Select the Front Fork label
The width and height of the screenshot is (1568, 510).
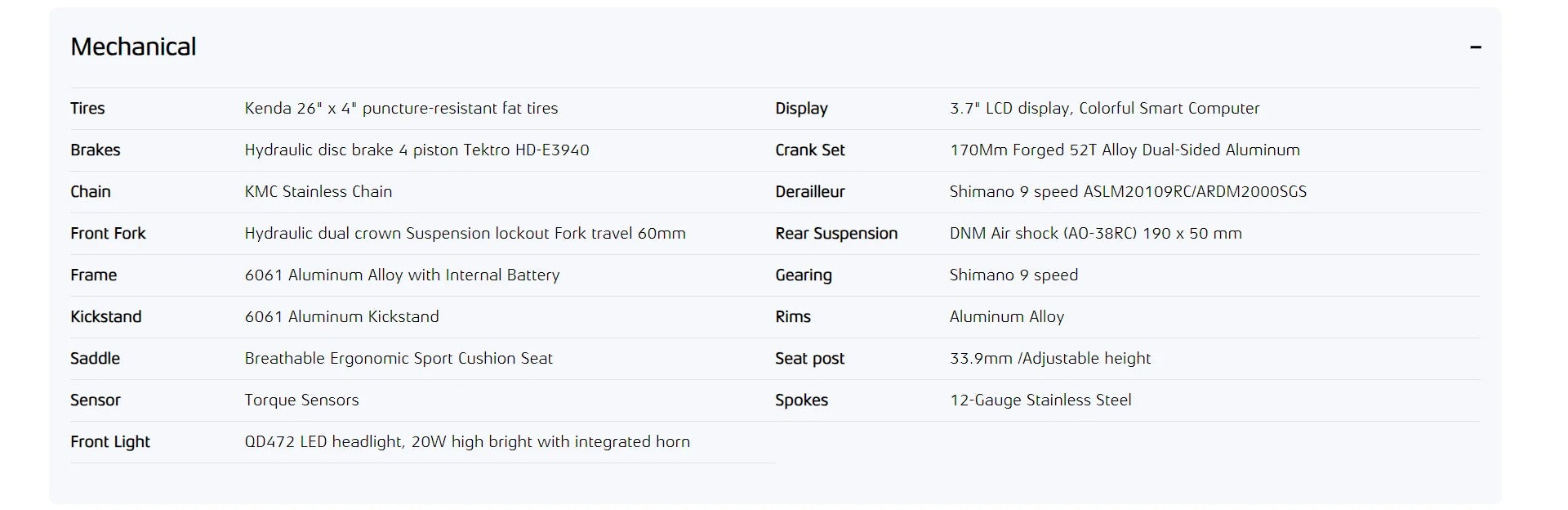pyautogui.click(x=108, y=233)
